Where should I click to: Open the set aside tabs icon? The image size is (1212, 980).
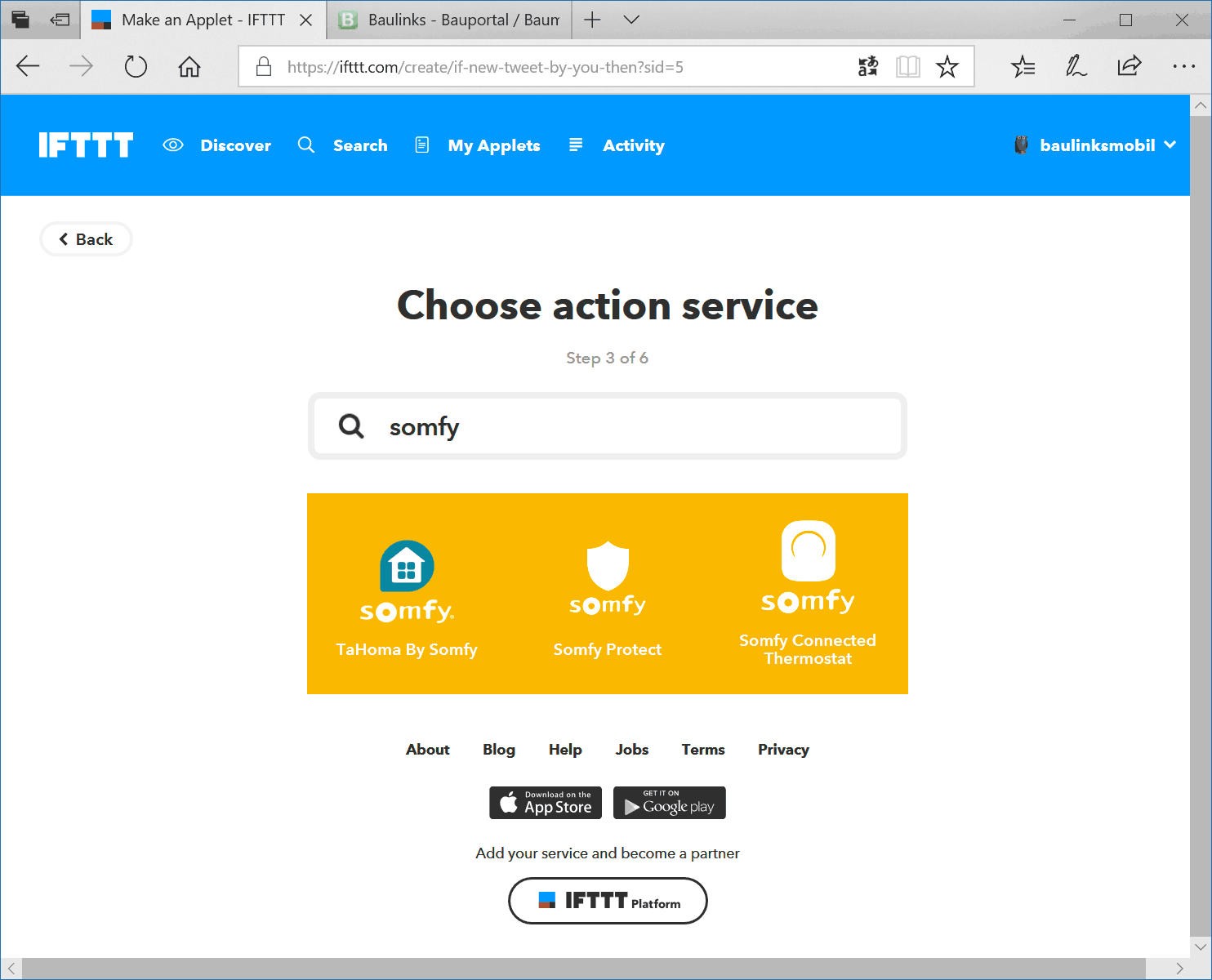(x=20, y=20)
